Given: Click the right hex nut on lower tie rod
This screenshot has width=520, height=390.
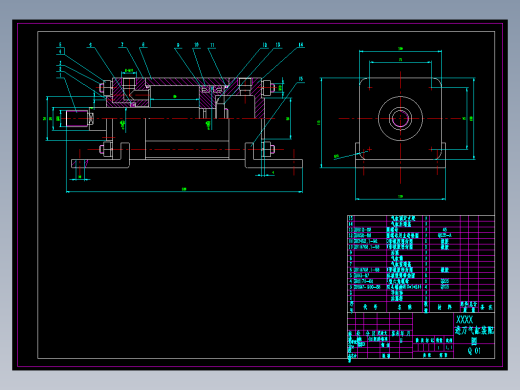Looking at the screenshot, I should 268,149.
